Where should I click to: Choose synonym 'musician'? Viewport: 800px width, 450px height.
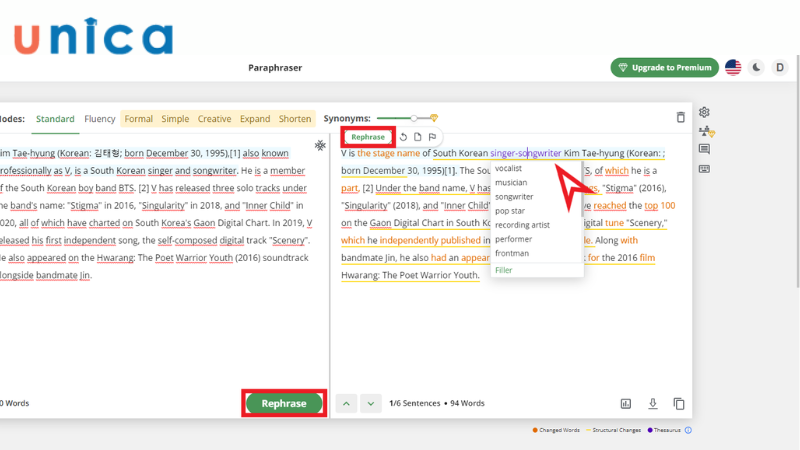(511, 182)
